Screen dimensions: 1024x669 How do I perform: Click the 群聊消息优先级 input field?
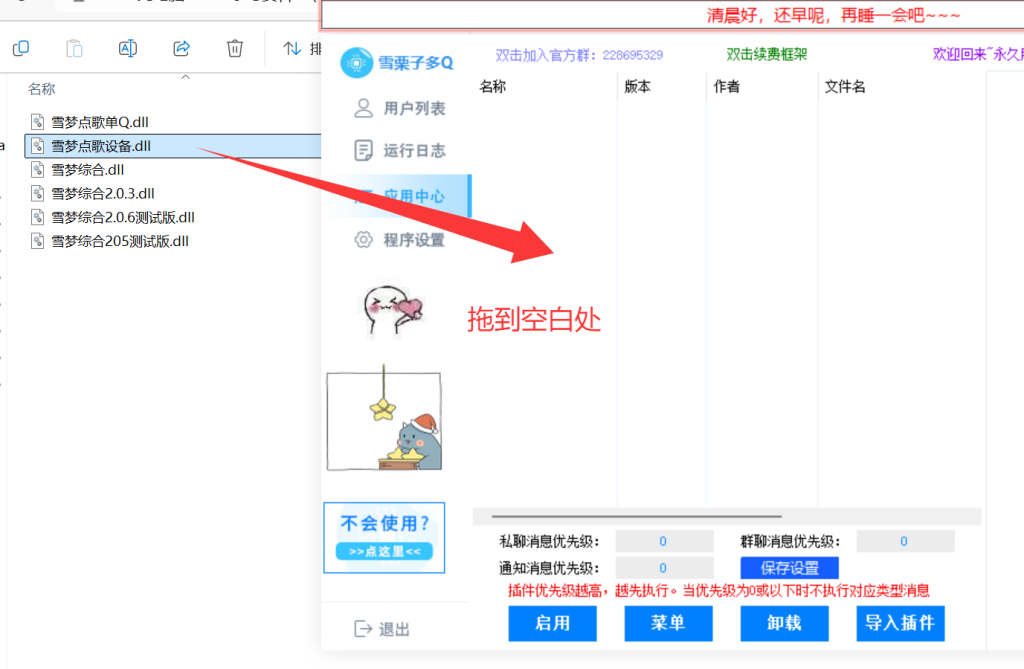click(905, 541)
